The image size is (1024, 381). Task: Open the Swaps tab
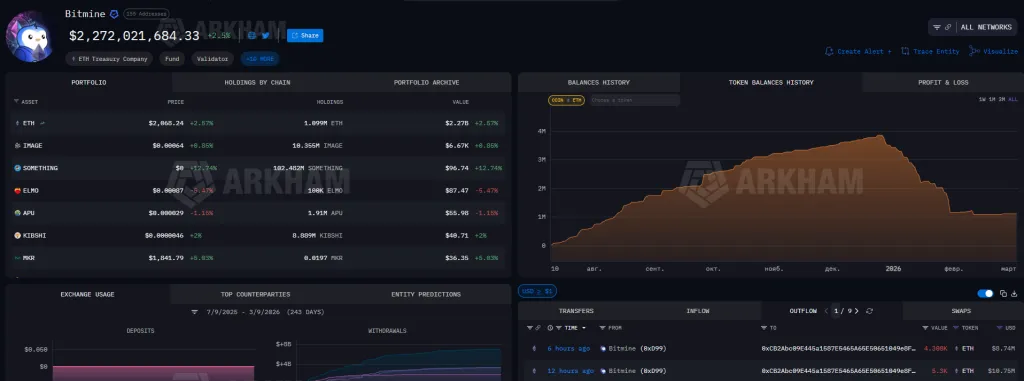click(961, 311)
